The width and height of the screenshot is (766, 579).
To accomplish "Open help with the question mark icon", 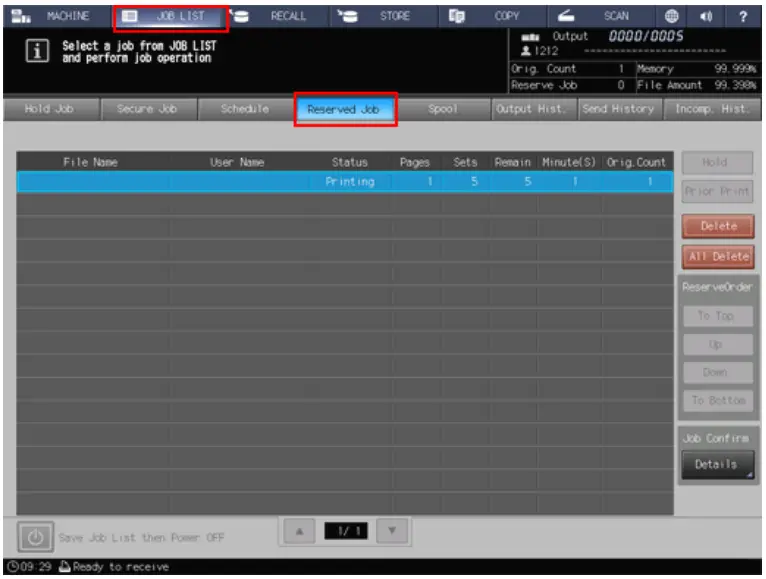I will point(743,16).
